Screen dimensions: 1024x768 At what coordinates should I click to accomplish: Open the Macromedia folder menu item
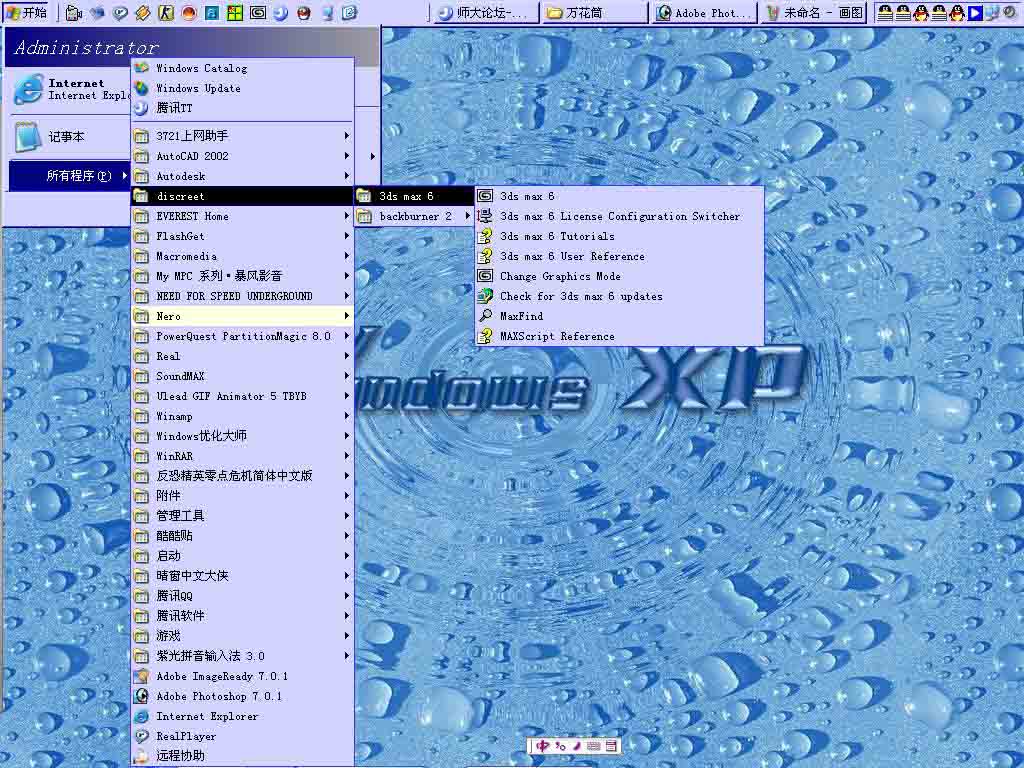click(186, 256)
